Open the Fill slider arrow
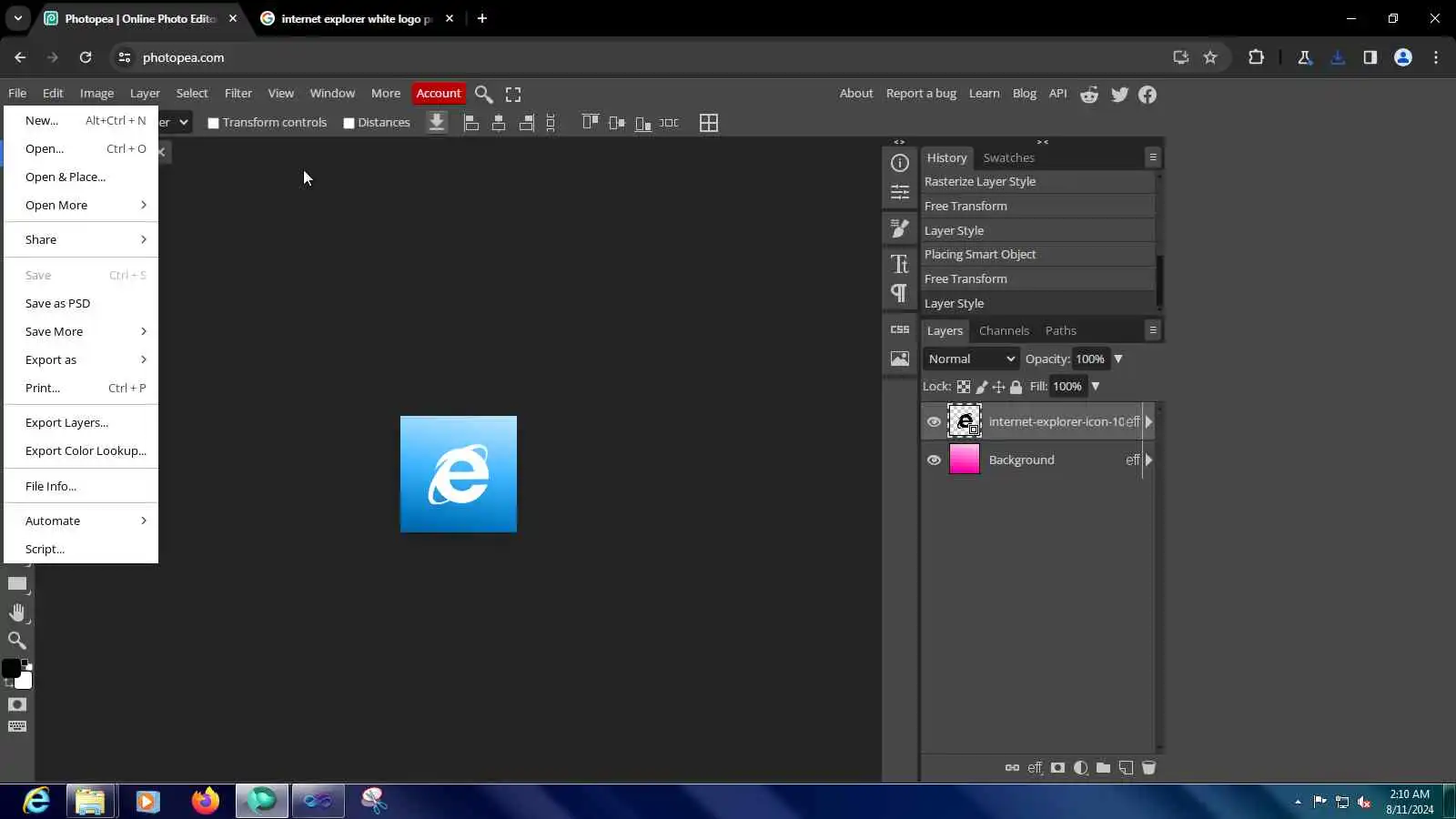 1096,387
